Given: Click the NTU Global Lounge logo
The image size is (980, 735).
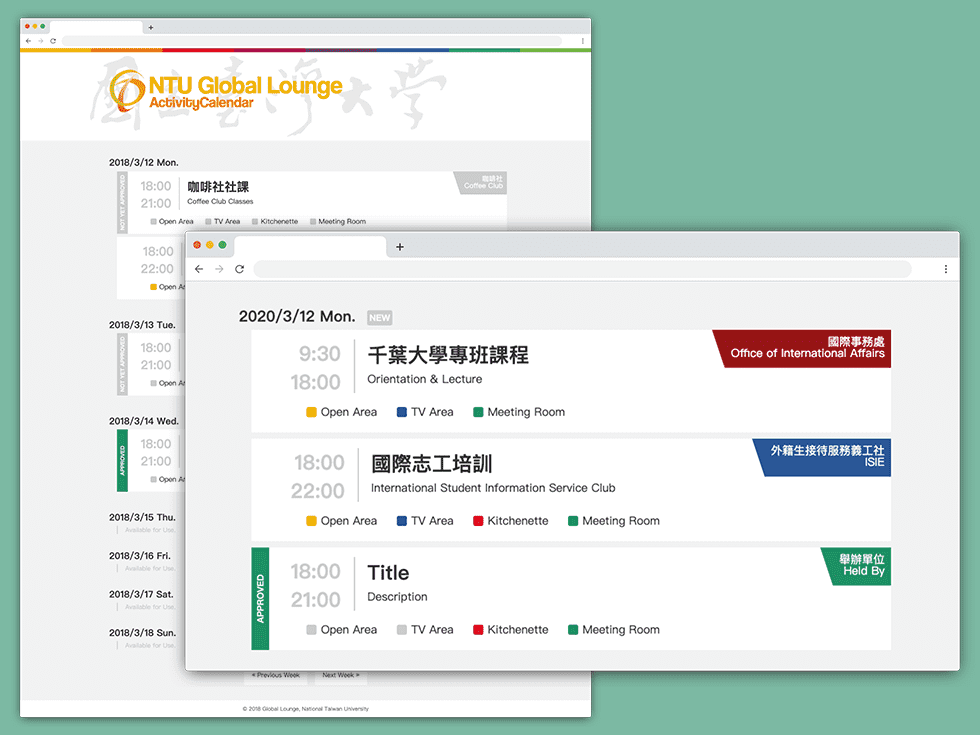Looking at the screenshot, I should (226, 91).
